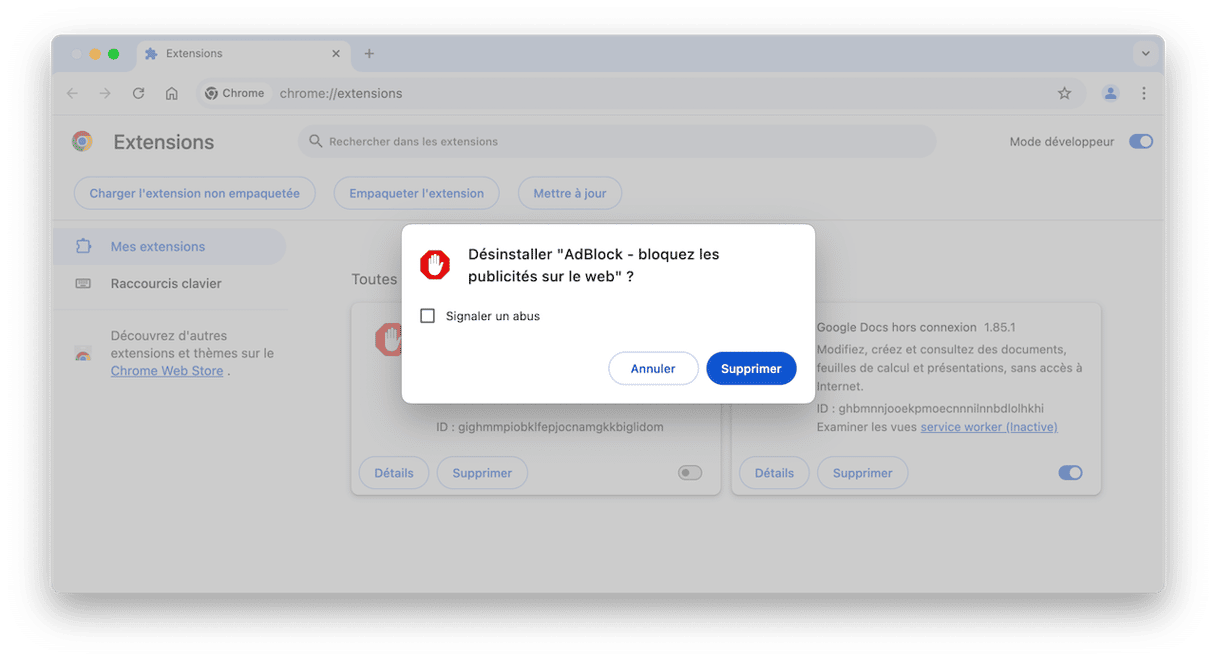Toggle the Google Docs hors connexion switch
This screenshot has height=661, width=1216.
[1070, 473]
